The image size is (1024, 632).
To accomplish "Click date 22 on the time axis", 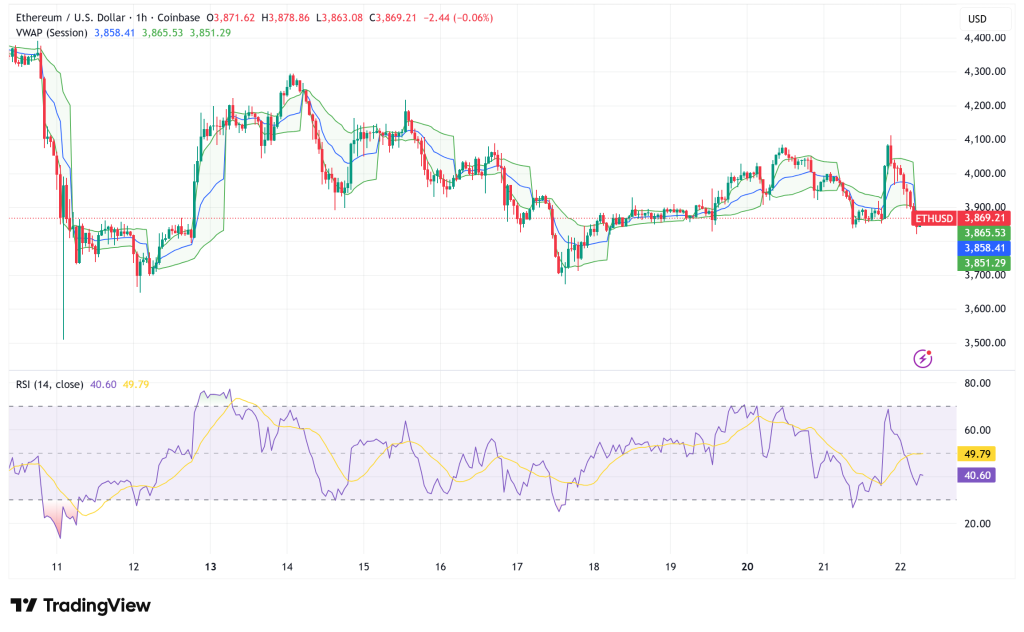I will coord(900,566).
